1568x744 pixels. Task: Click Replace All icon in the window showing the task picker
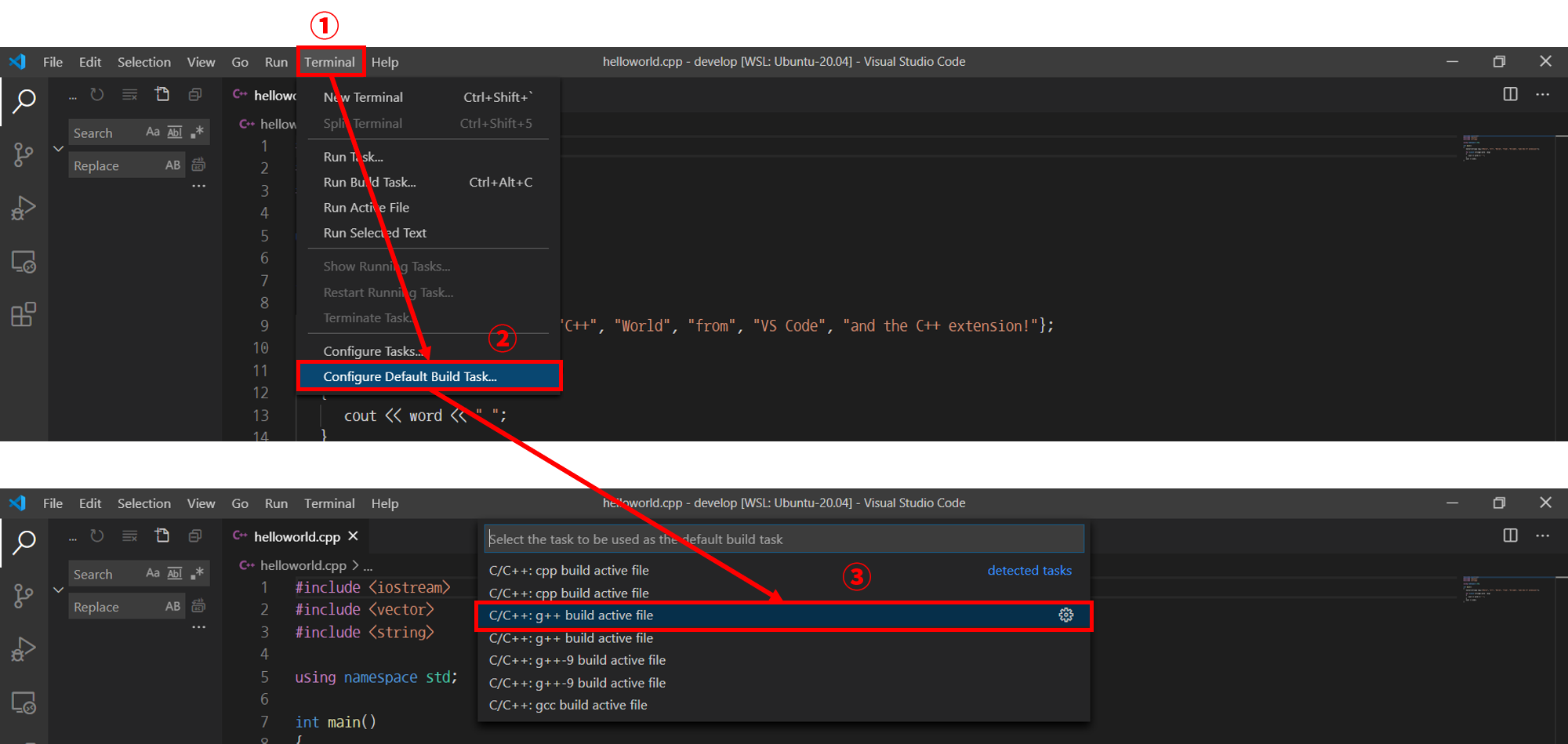click(x=199, y=606)
